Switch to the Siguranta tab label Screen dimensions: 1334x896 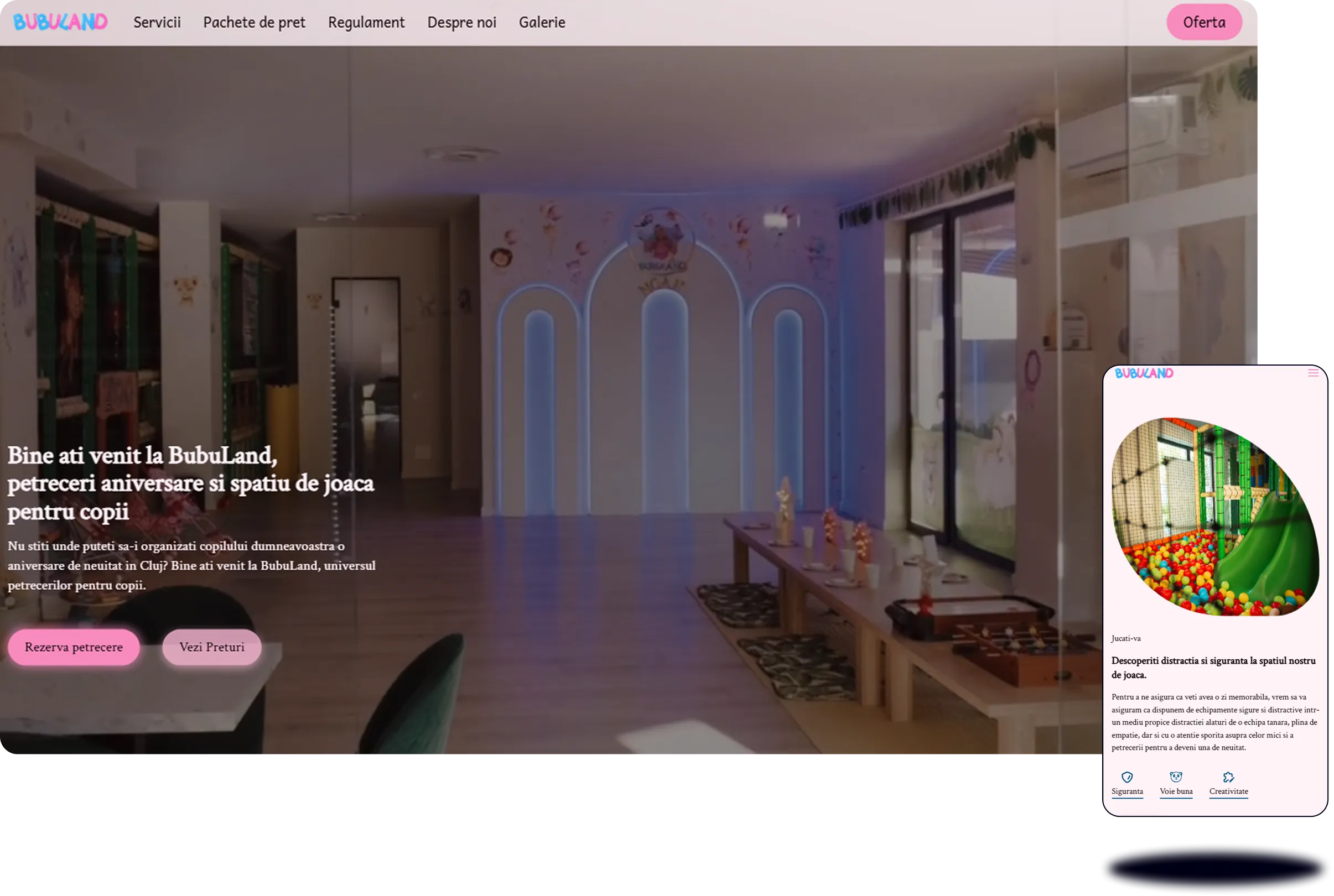(x=1127, y=791)
